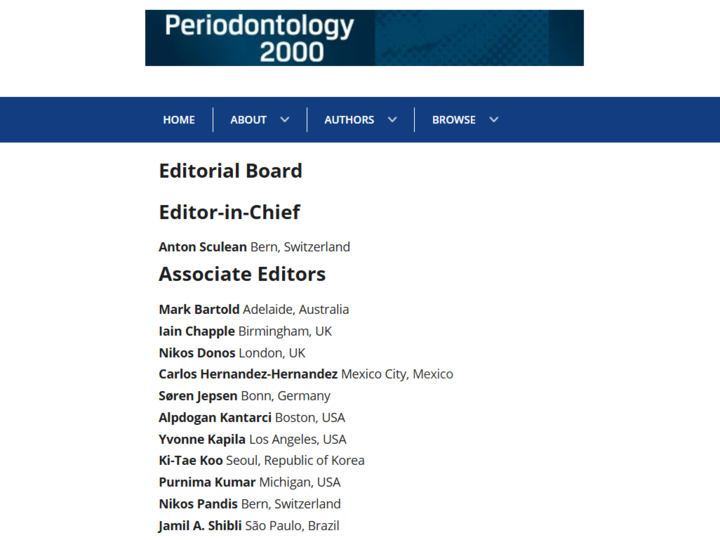The image size is (720, 540).
Task: Click the ABOUT navigation menu label
Action: (248, 120)
